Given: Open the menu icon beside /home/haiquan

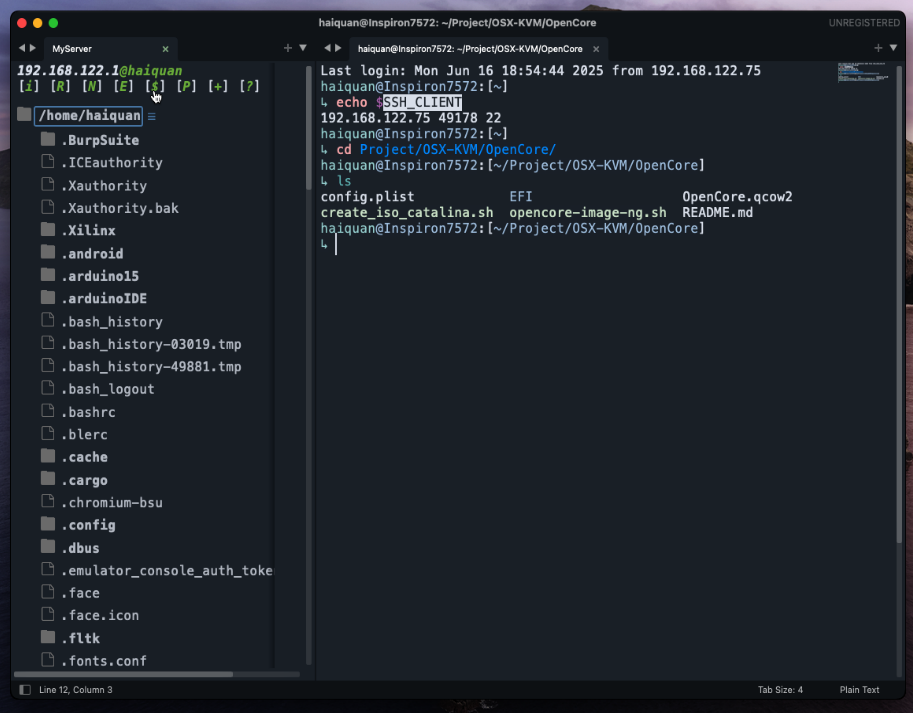Looking at the screenshot, I should tap(151, 116).
